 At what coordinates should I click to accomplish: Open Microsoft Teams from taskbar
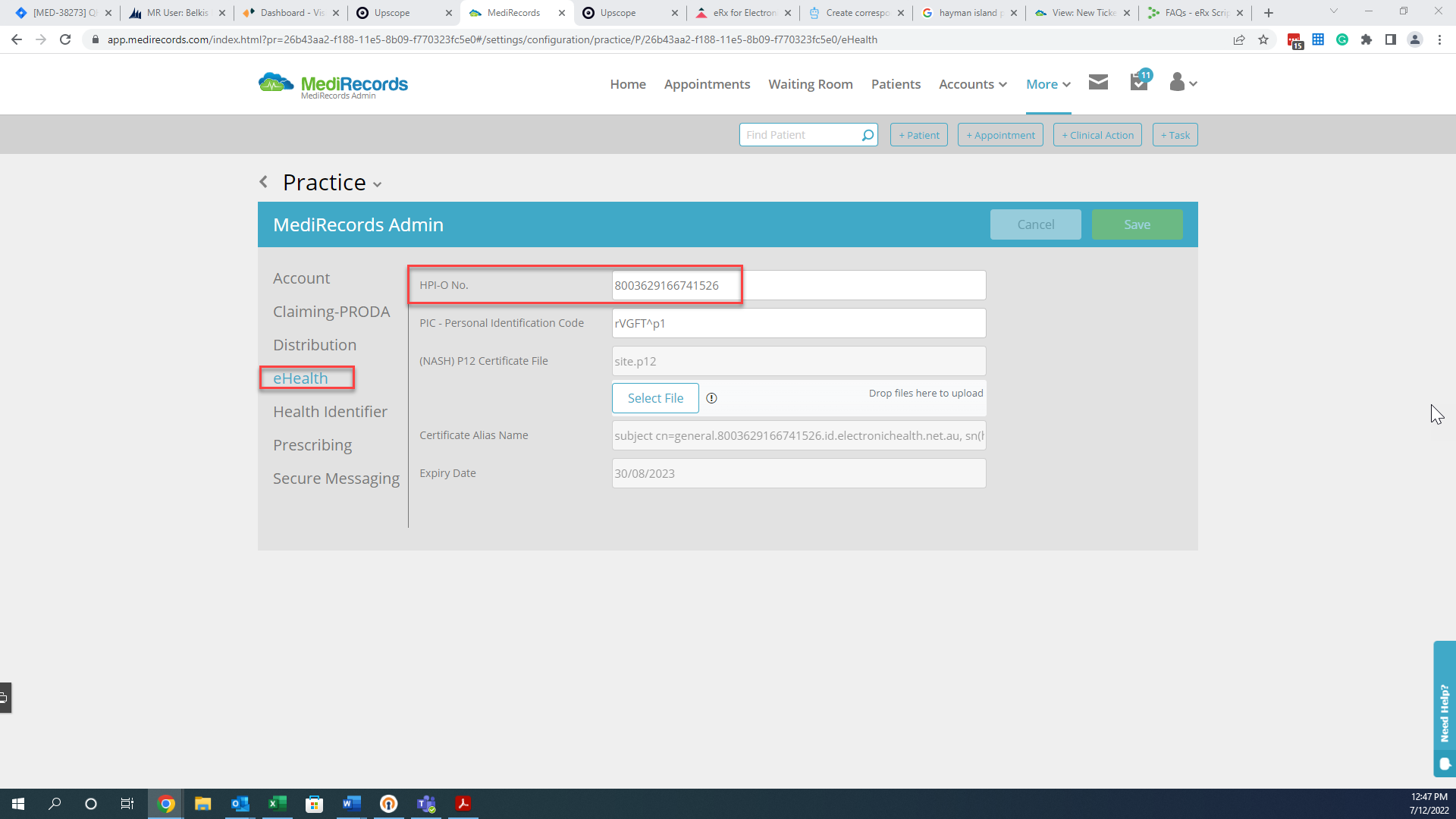[x=425, y=804]
